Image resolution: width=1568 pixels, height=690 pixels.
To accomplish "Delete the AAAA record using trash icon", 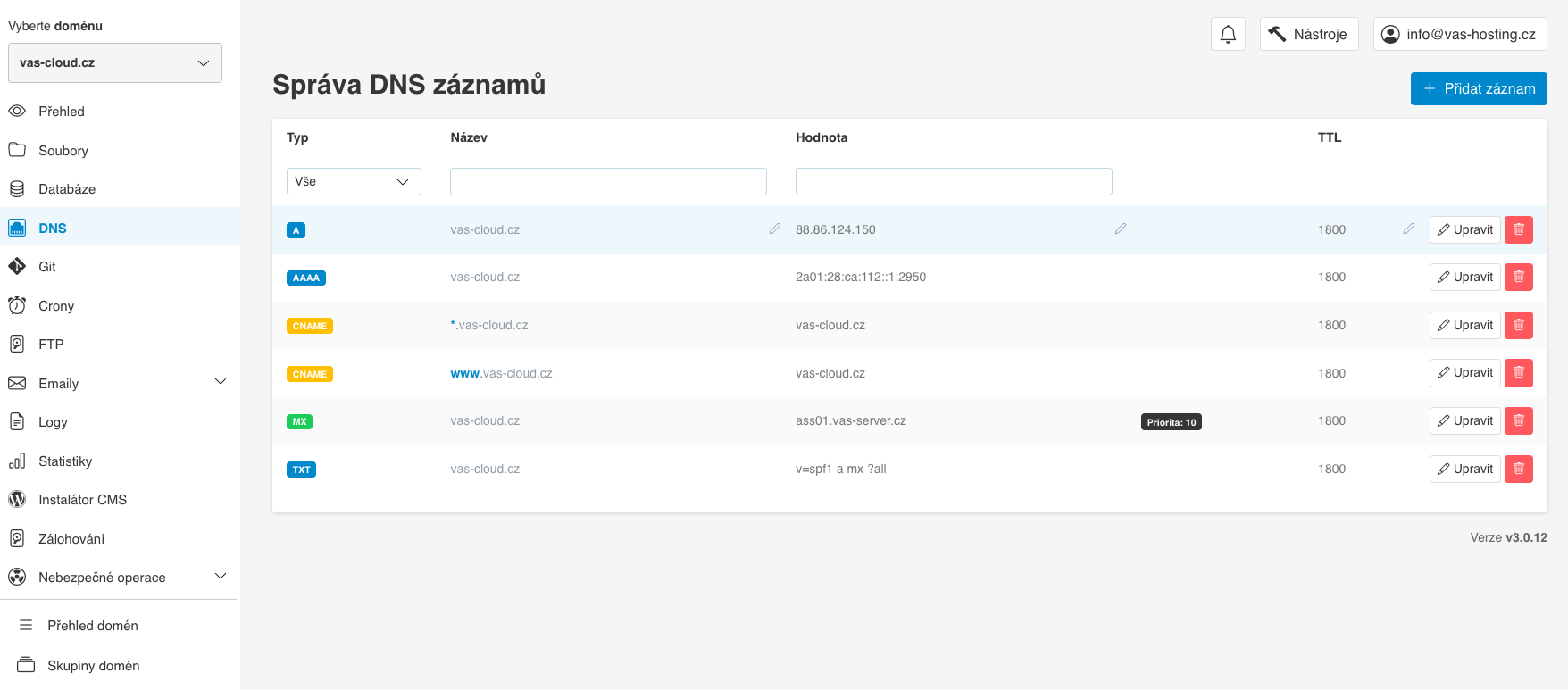I will coord(1518,278).
